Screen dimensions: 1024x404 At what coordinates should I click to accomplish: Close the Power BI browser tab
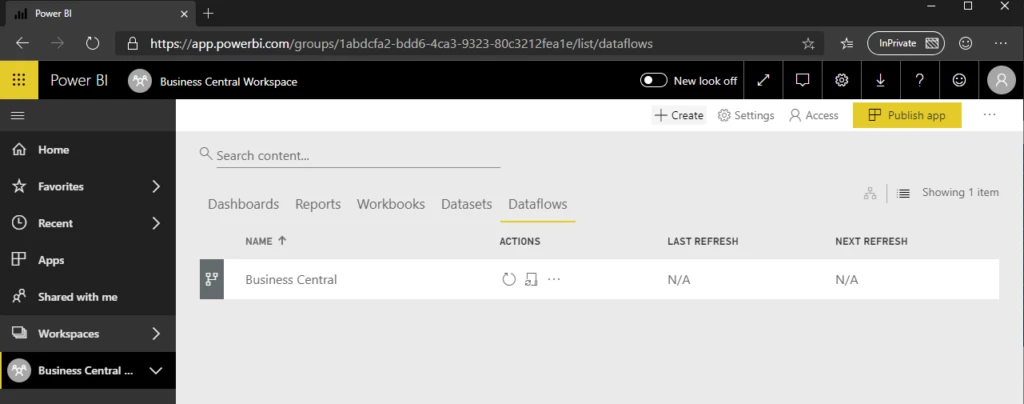click(184, 13)
